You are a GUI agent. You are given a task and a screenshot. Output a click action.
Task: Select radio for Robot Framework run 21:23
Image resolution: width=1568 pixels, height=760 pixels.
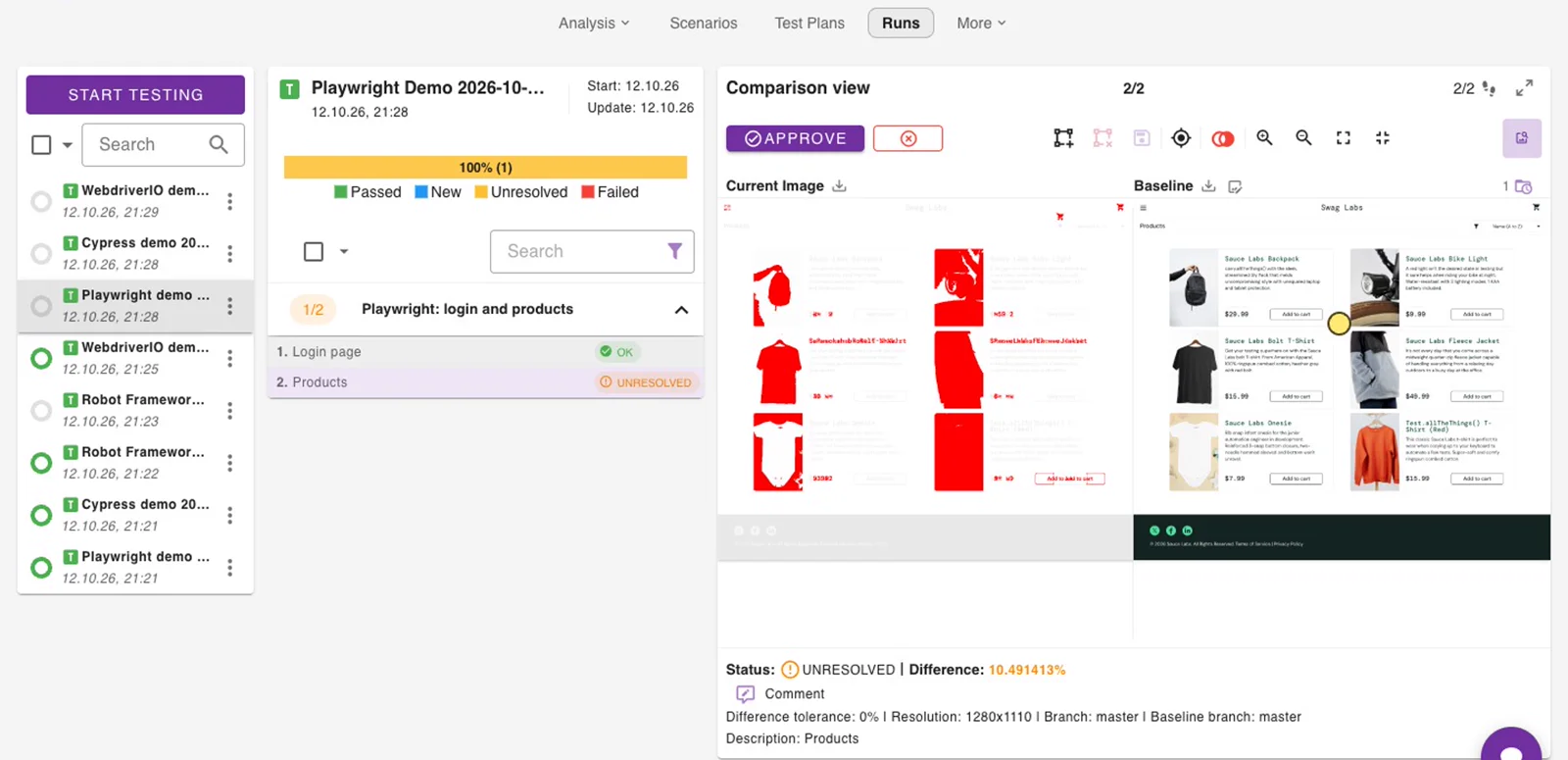coord(41,411)
